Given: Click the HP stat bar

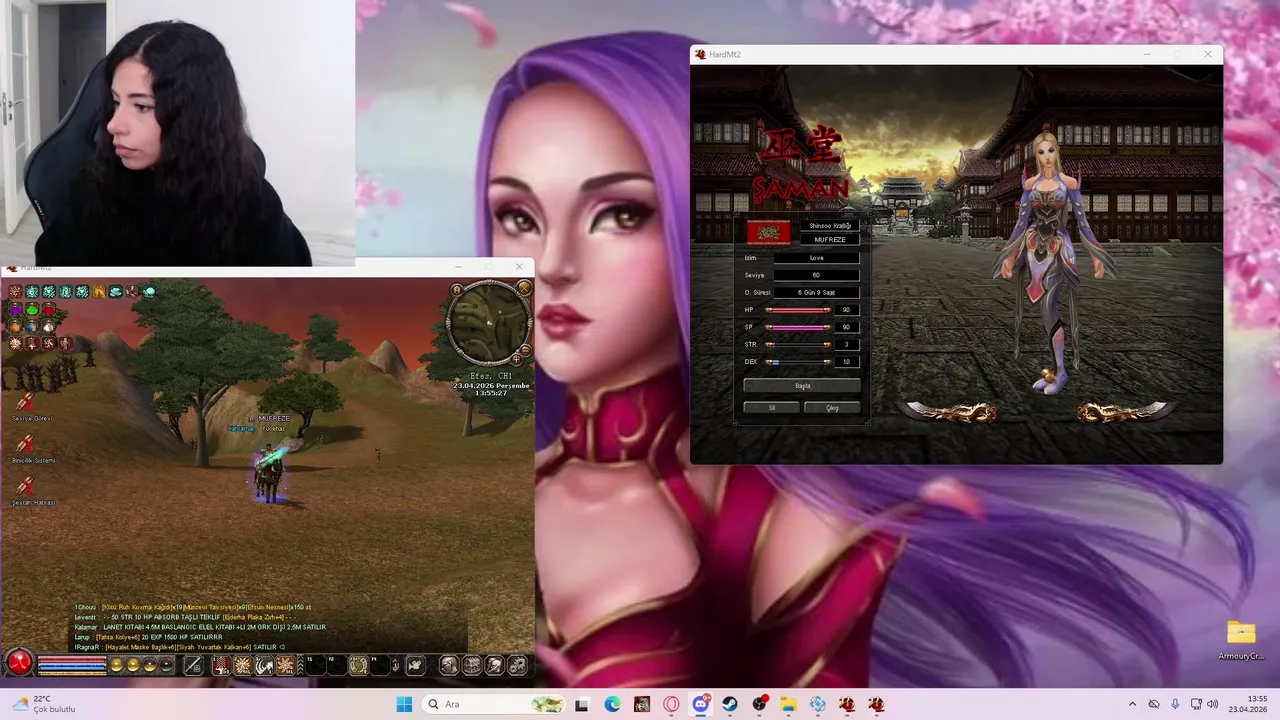Looking at the screenshot, I should pyautogui.click(x=798, y=310).
